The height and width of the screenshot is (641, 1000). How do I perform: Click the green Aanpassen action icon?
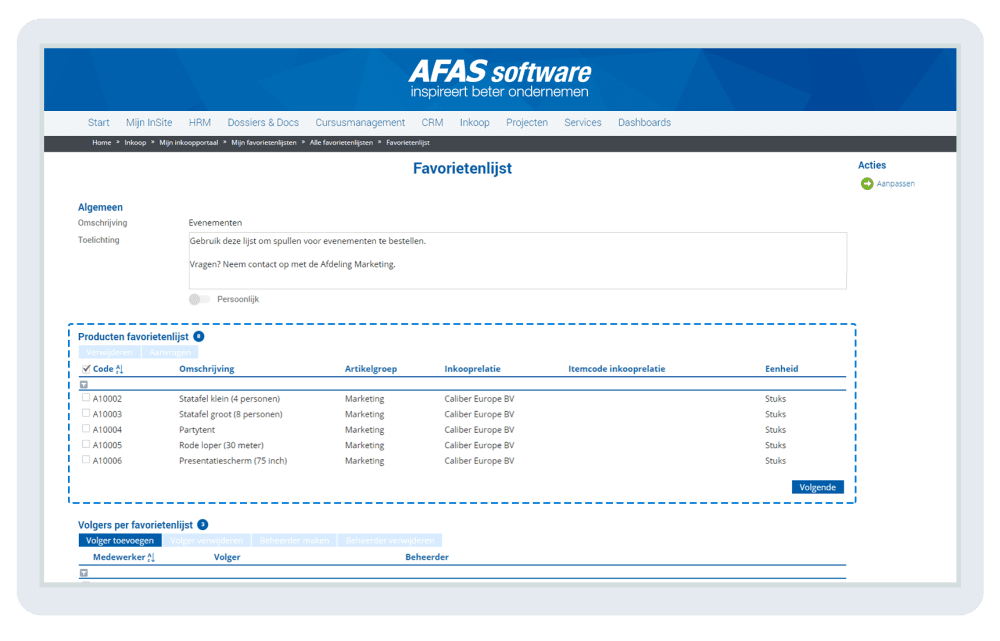[x=864, y=183]
